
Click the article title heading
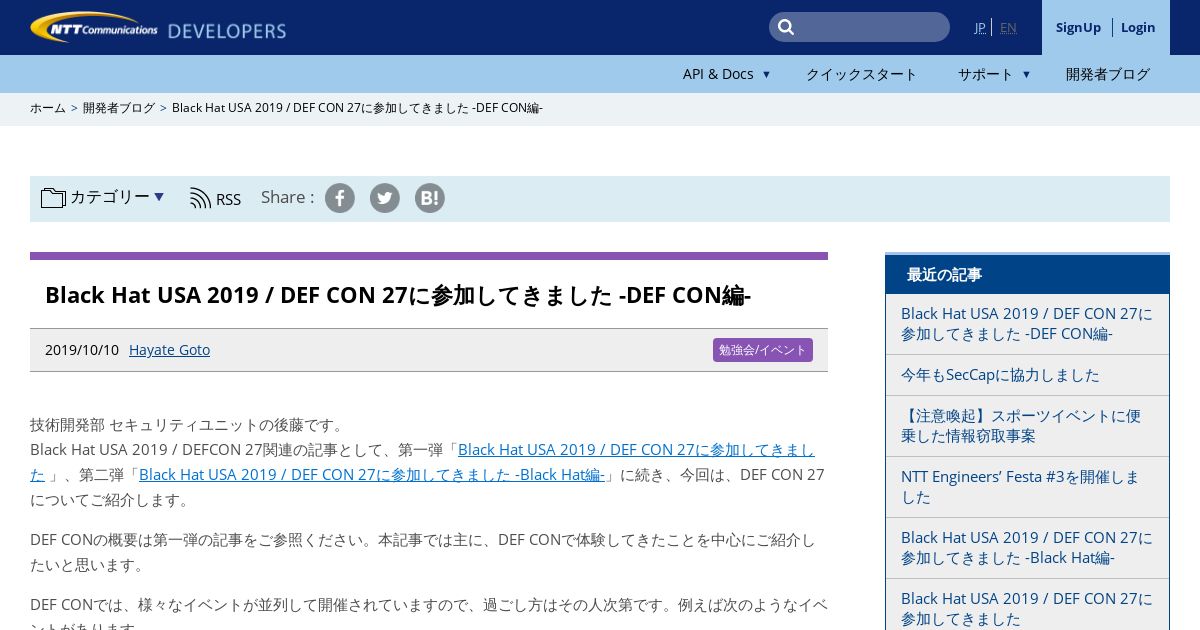click(x=398, y=295)
